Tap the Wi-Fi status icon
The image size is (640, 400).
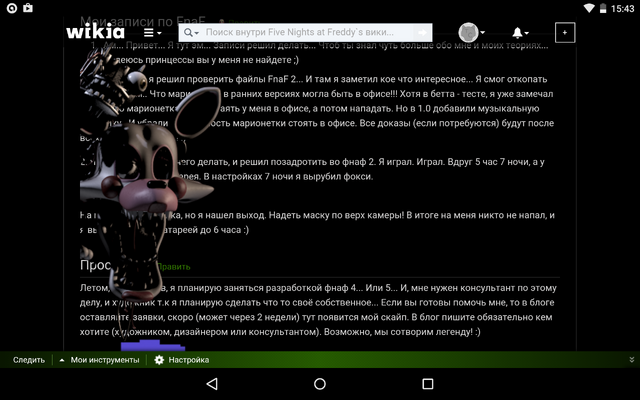tap(589, 8)
